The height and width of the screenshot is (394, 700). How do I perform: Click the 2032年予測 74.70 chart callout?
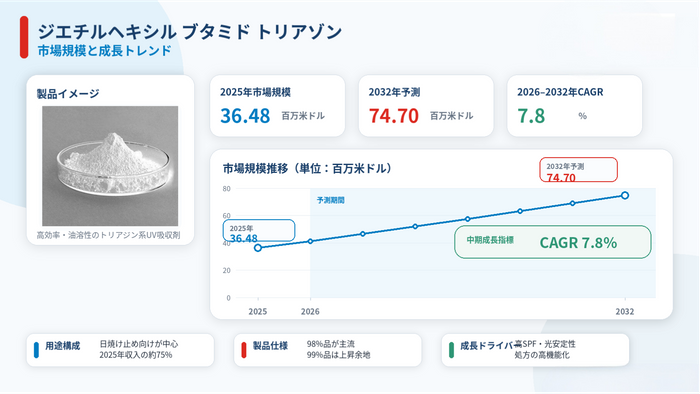[x=578, y=170]
